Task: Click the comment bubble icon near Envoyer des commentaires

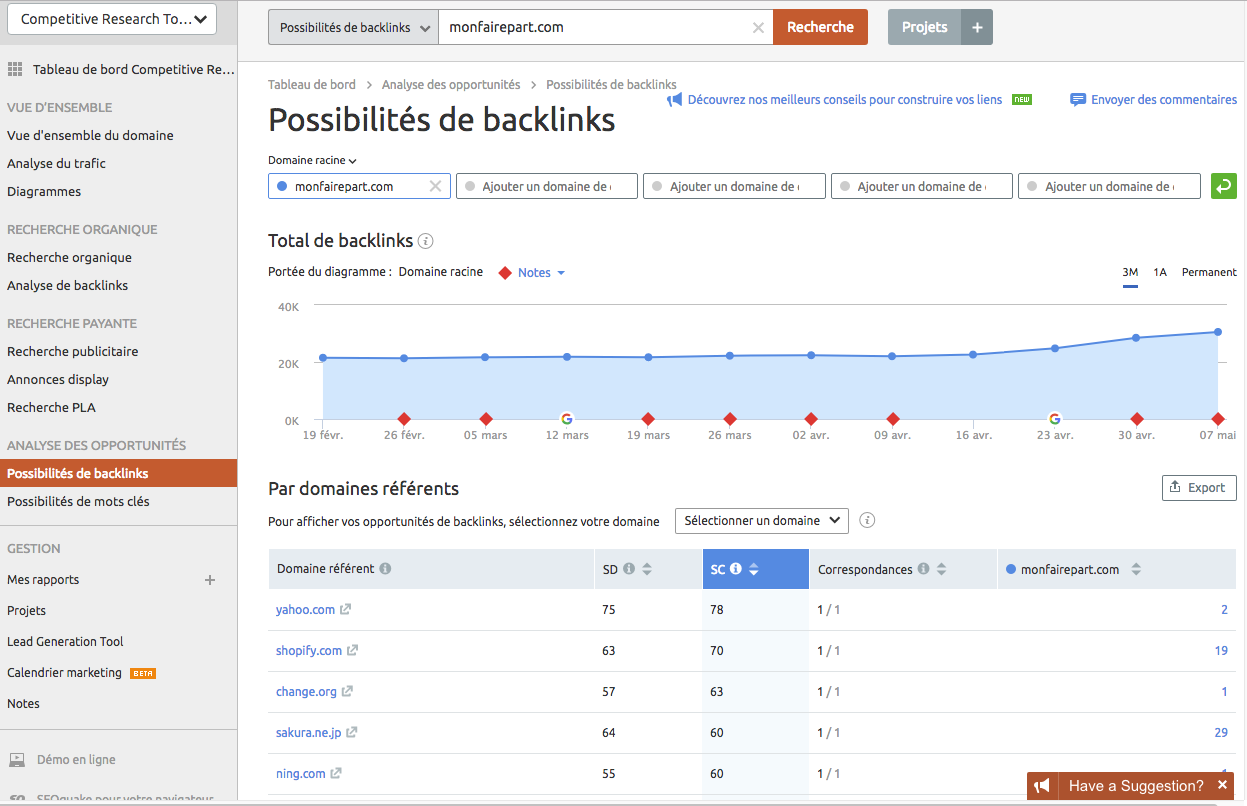Action: tap(1078, 100)
